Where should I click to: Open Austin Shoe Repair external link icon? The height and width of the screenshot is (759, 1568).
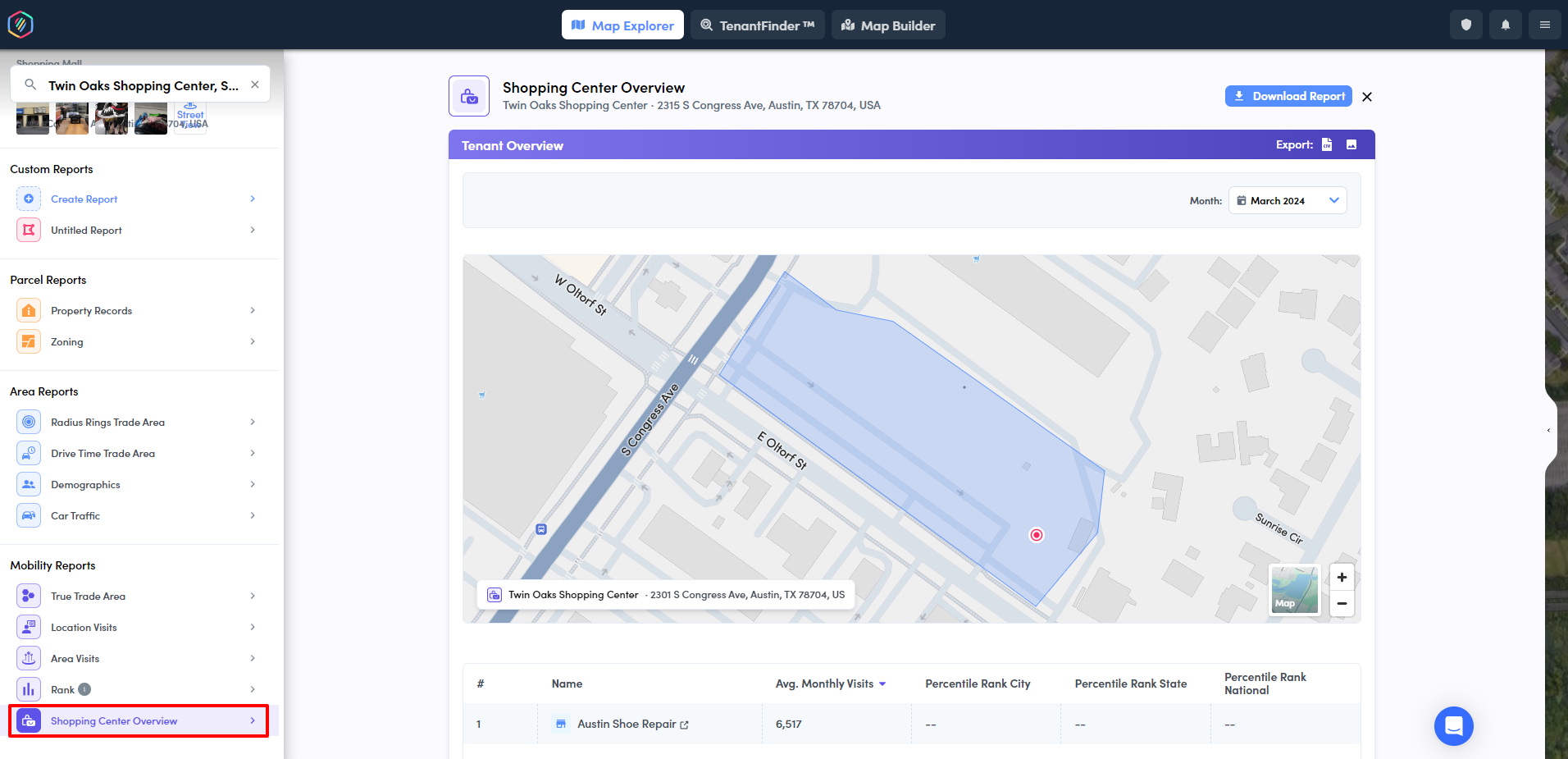click(684, 725)
